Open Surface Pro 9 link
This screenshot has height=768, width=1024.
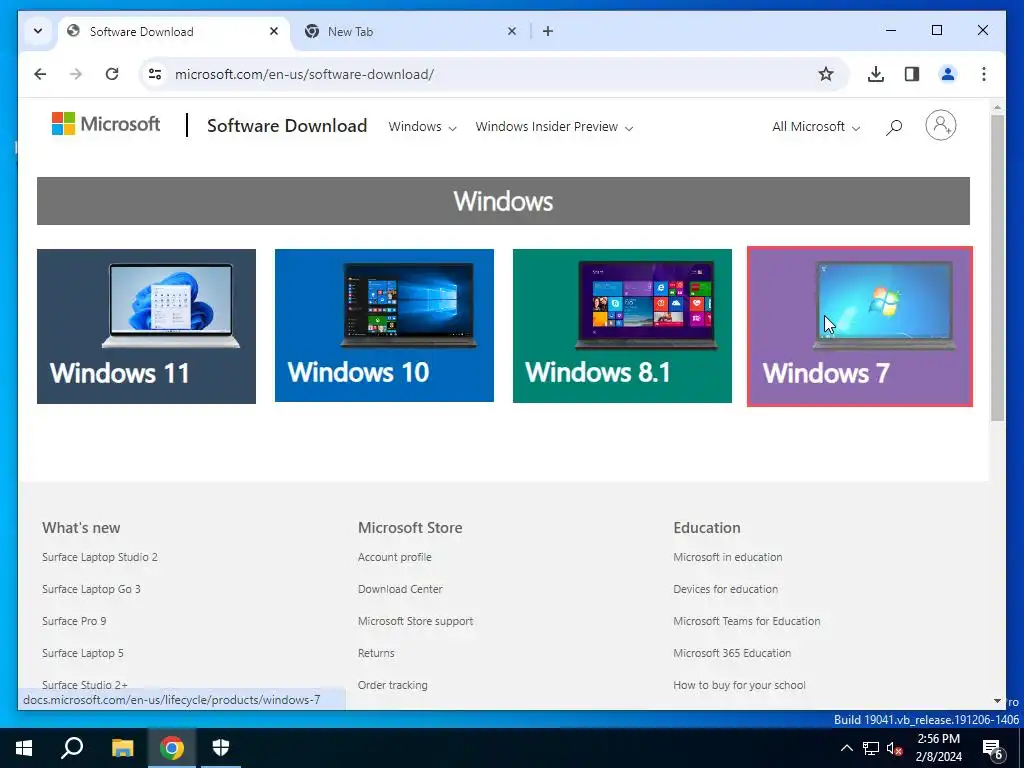74,621
